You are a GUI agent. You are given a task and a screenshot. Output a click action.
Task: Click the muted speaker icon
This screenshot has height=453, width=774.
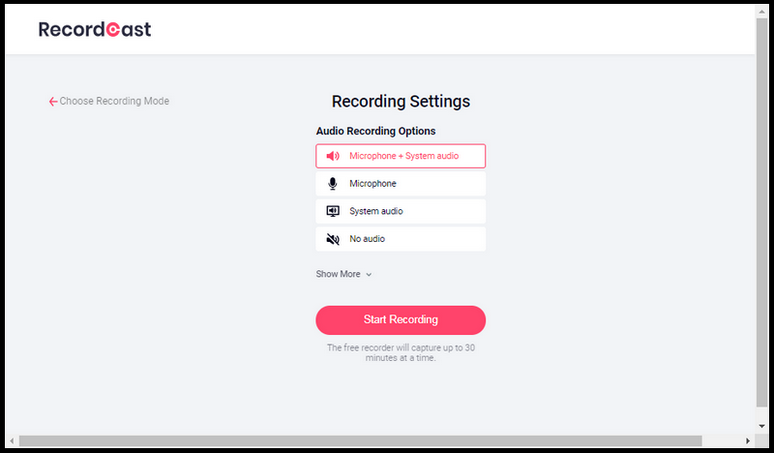click(333, 239)
